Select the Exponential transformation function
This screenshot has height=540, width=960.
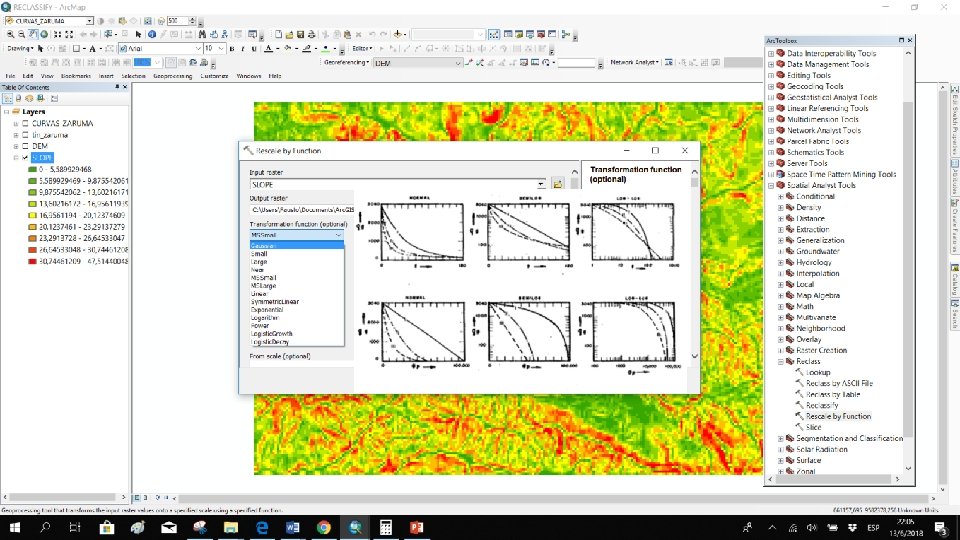[x=268, y=308]
